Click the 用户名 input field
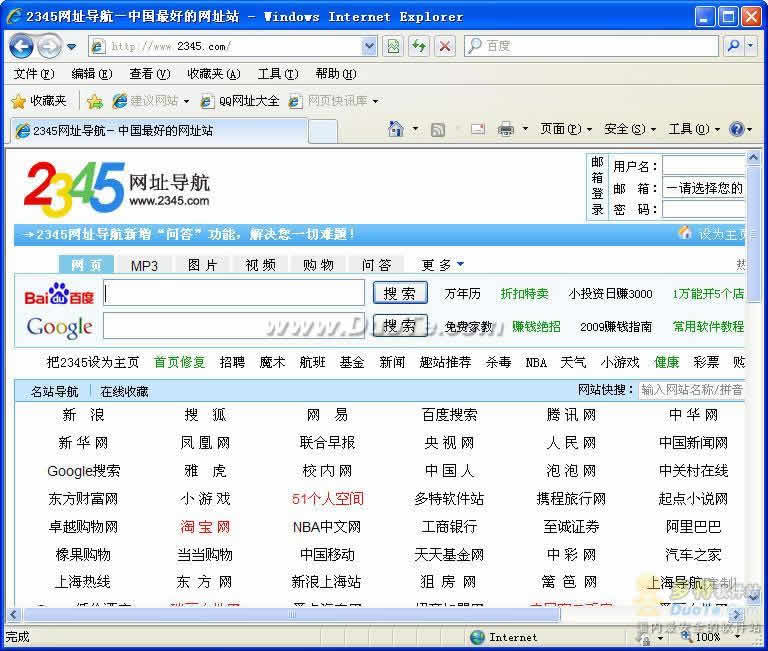The image size is (768, 651). click(x=703, y=166)
